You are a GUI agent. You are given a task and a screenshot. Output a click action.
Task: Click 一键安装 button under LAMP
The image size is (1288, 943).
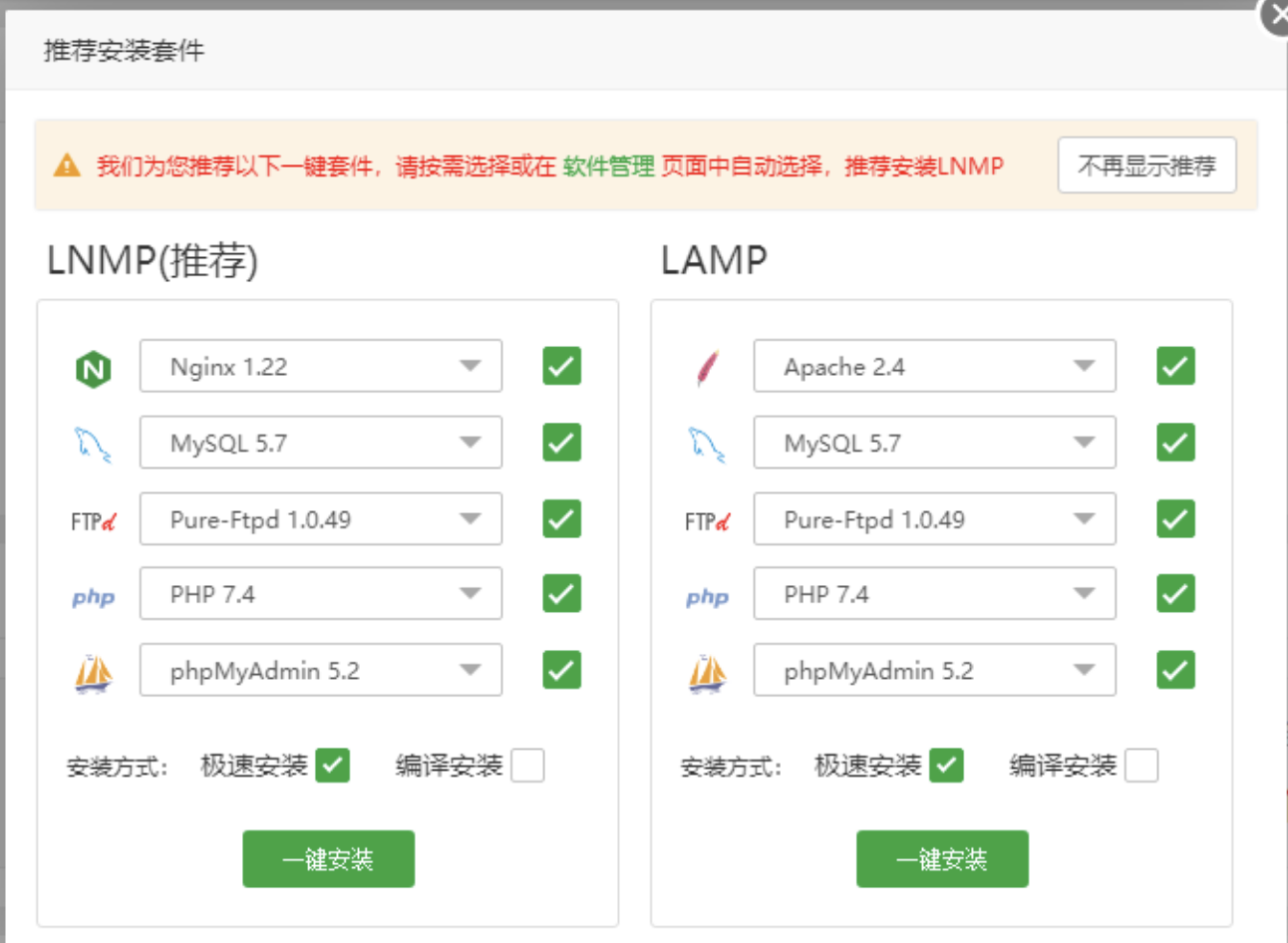942,858
